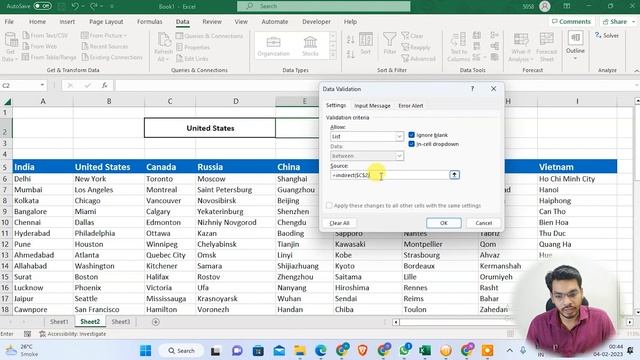The width and height of the screenshot is (640, 360).
Task: Open the Name Box dropdown arrow
Action: coord(42,85)
